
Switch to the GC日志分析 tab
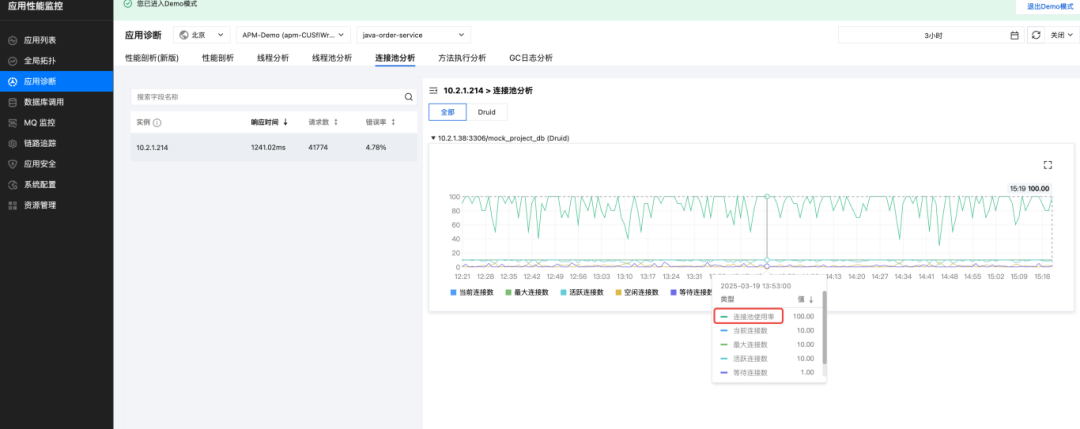[x=530, y=58]
